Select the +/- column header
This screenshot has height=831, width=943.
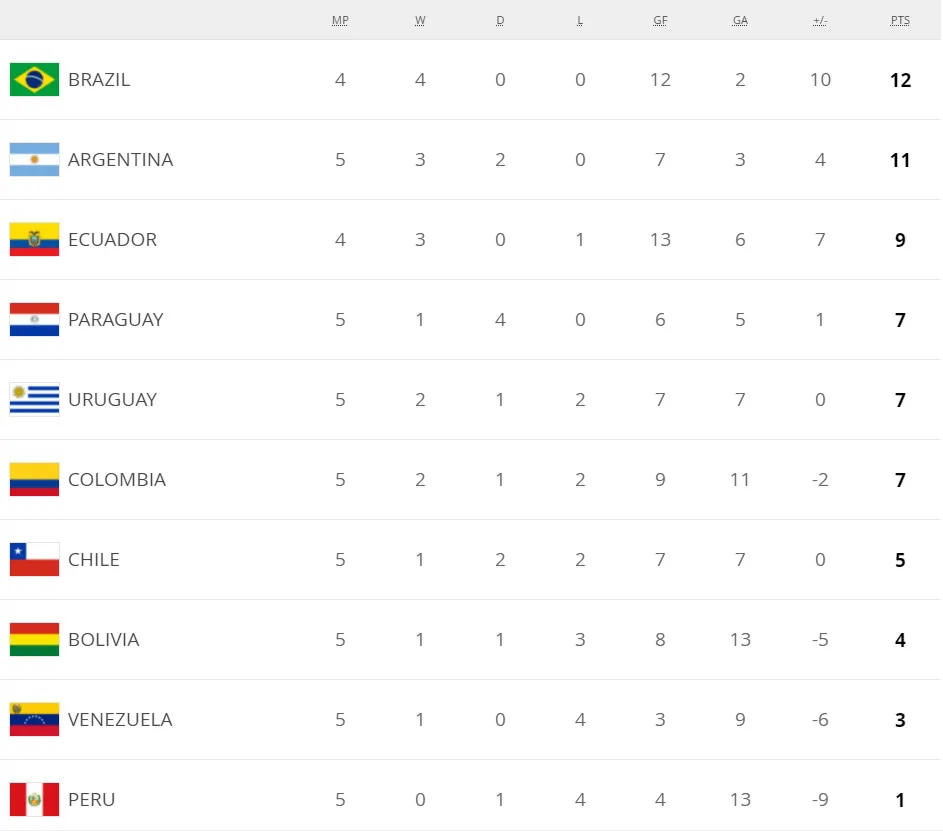[x=820, y=20]
